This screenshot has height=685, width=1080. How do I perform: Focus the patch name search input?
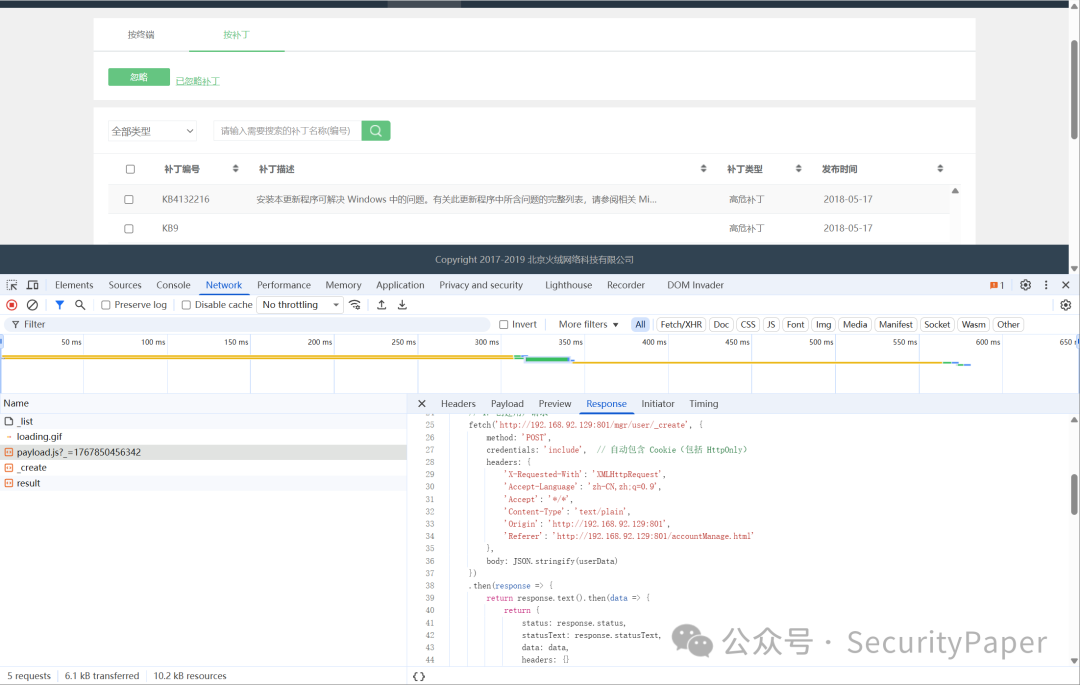point(287,131)
